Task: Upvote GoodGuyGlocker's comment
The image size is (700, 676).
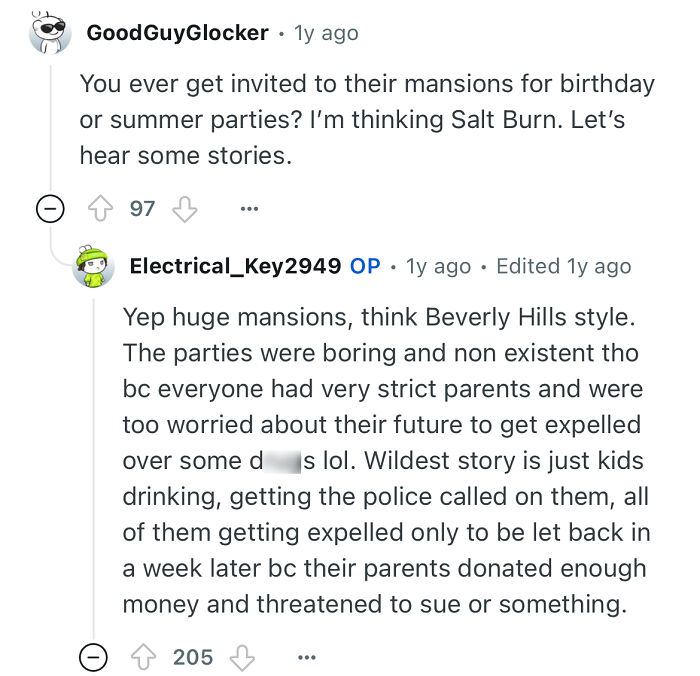Action: [x=100, y=208]
